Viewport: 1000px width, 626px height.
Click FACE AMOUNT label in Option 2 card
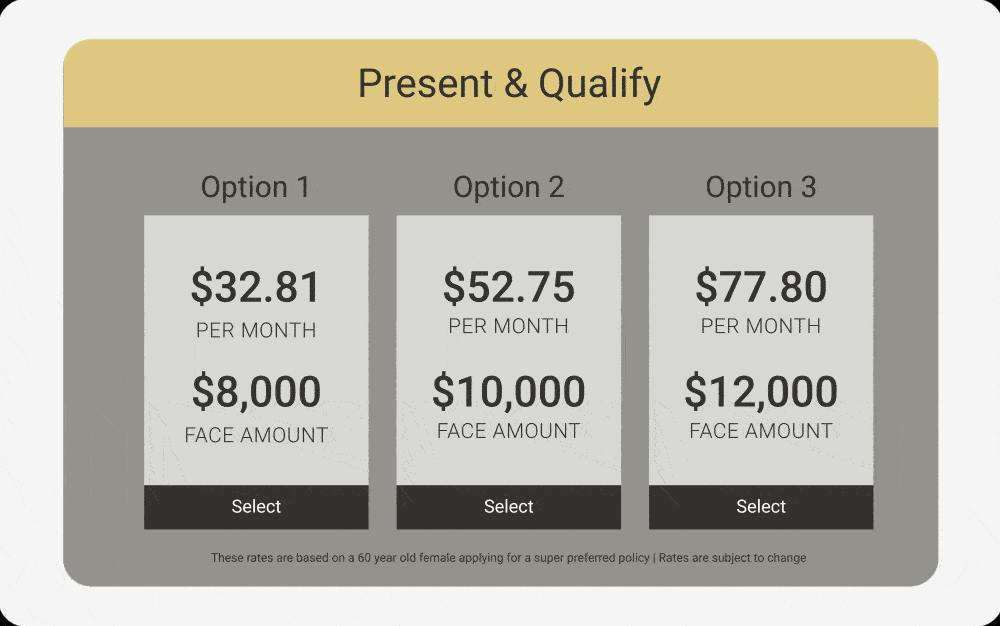click(x=508, y=432)
